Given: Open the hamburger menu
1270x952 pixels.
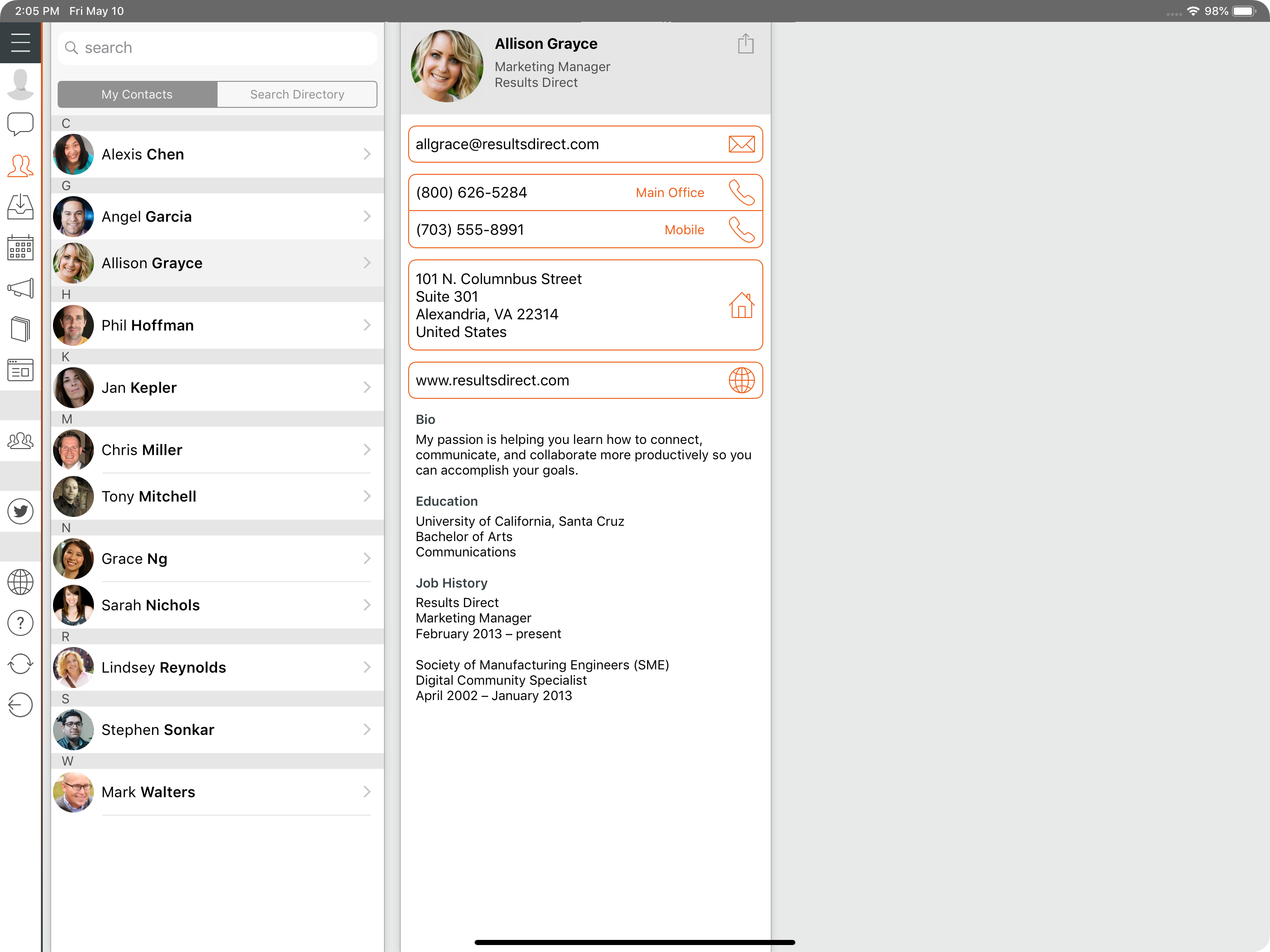Looking at the screenshot, I should pos(20,42).
